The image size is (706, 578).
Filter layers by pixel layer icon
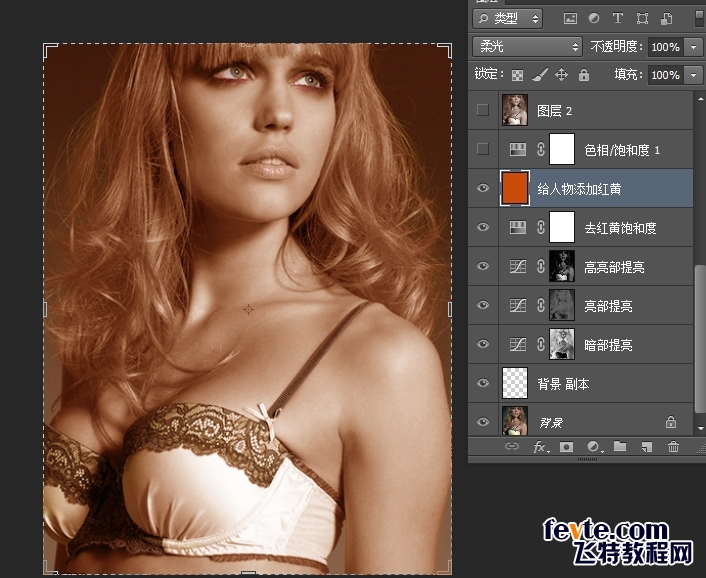point(570,18)
